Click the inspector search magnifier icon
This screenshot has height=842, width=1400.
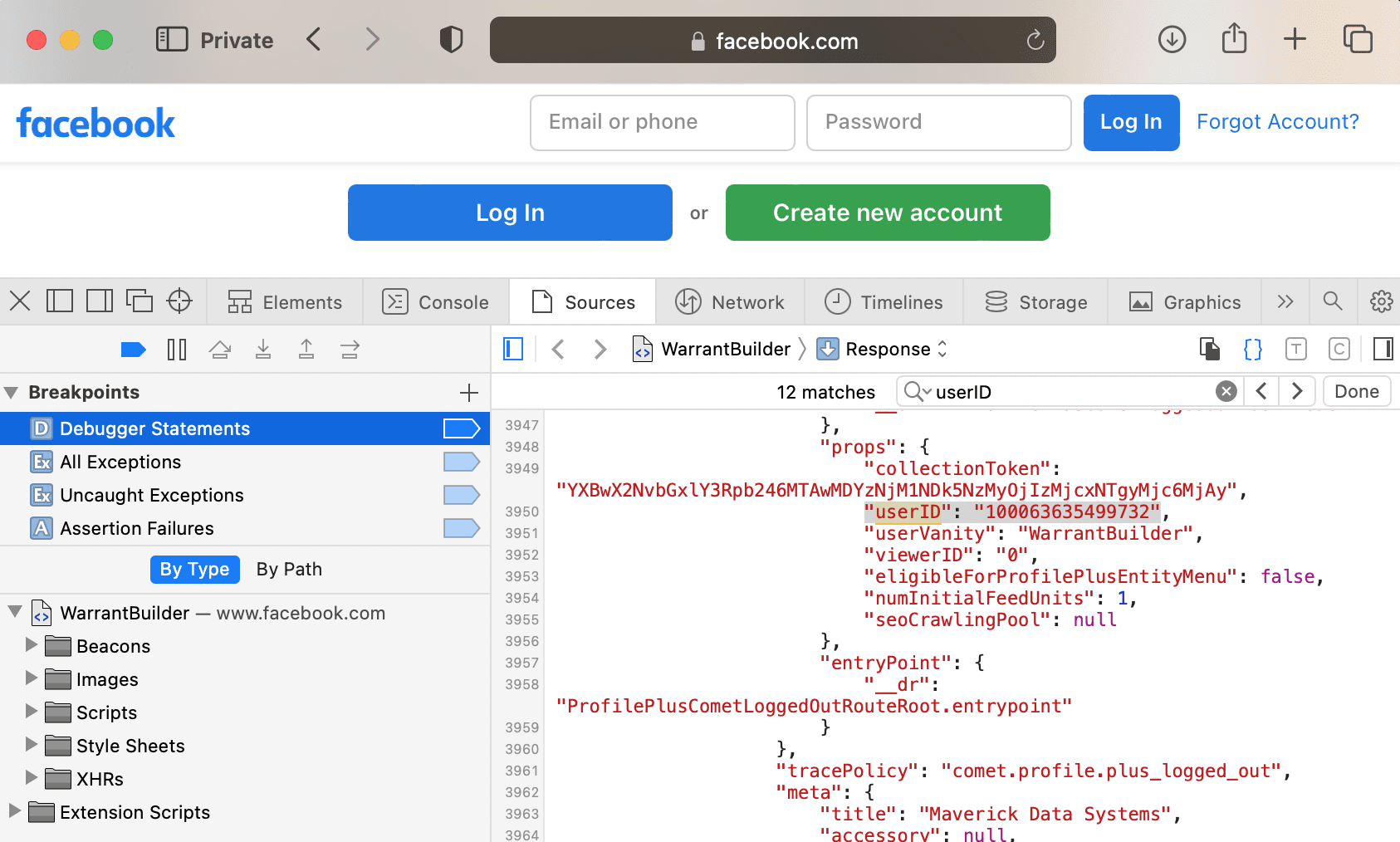click(1332, 301)
